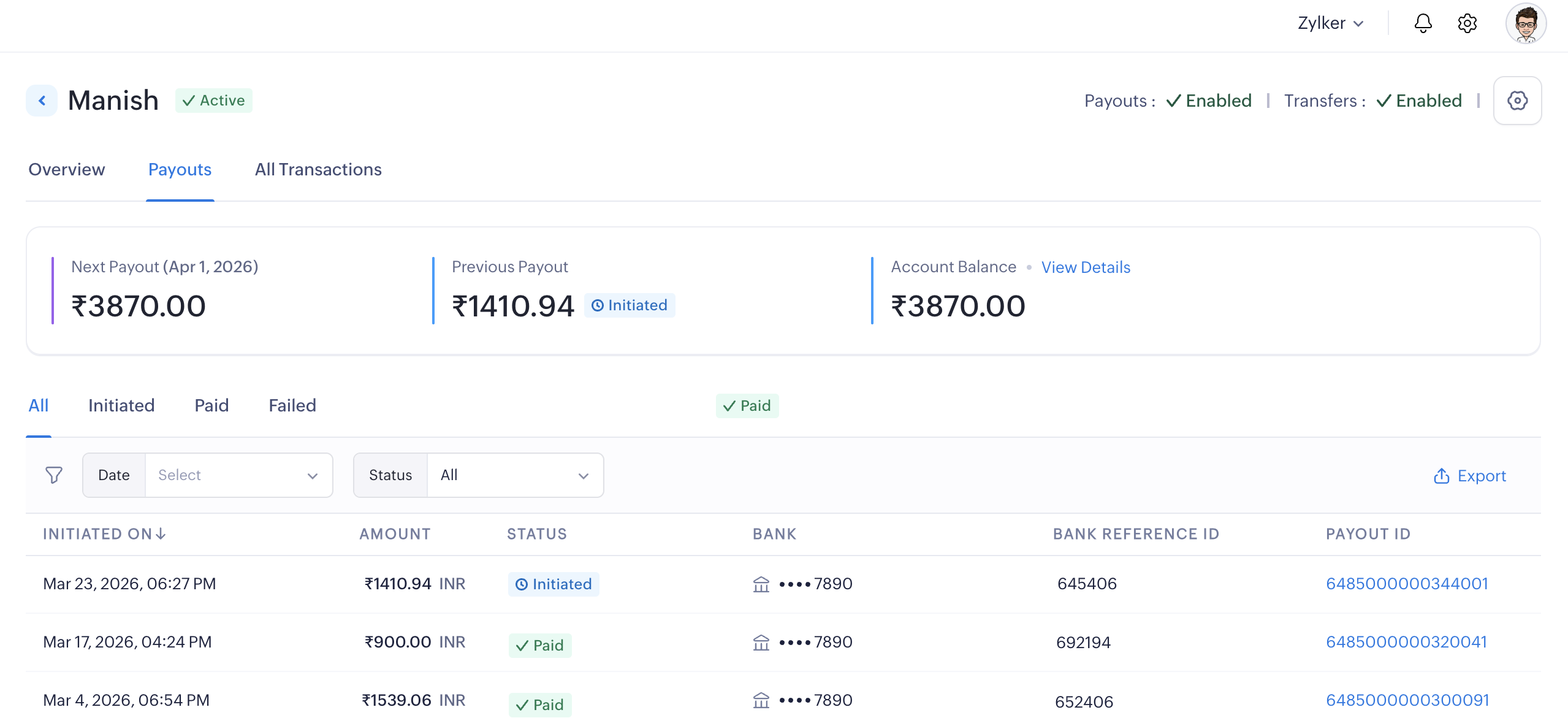Viewport: 1568px width, 726px height.
Task: Sort by Initiated On column header
Action: [104, 534]
